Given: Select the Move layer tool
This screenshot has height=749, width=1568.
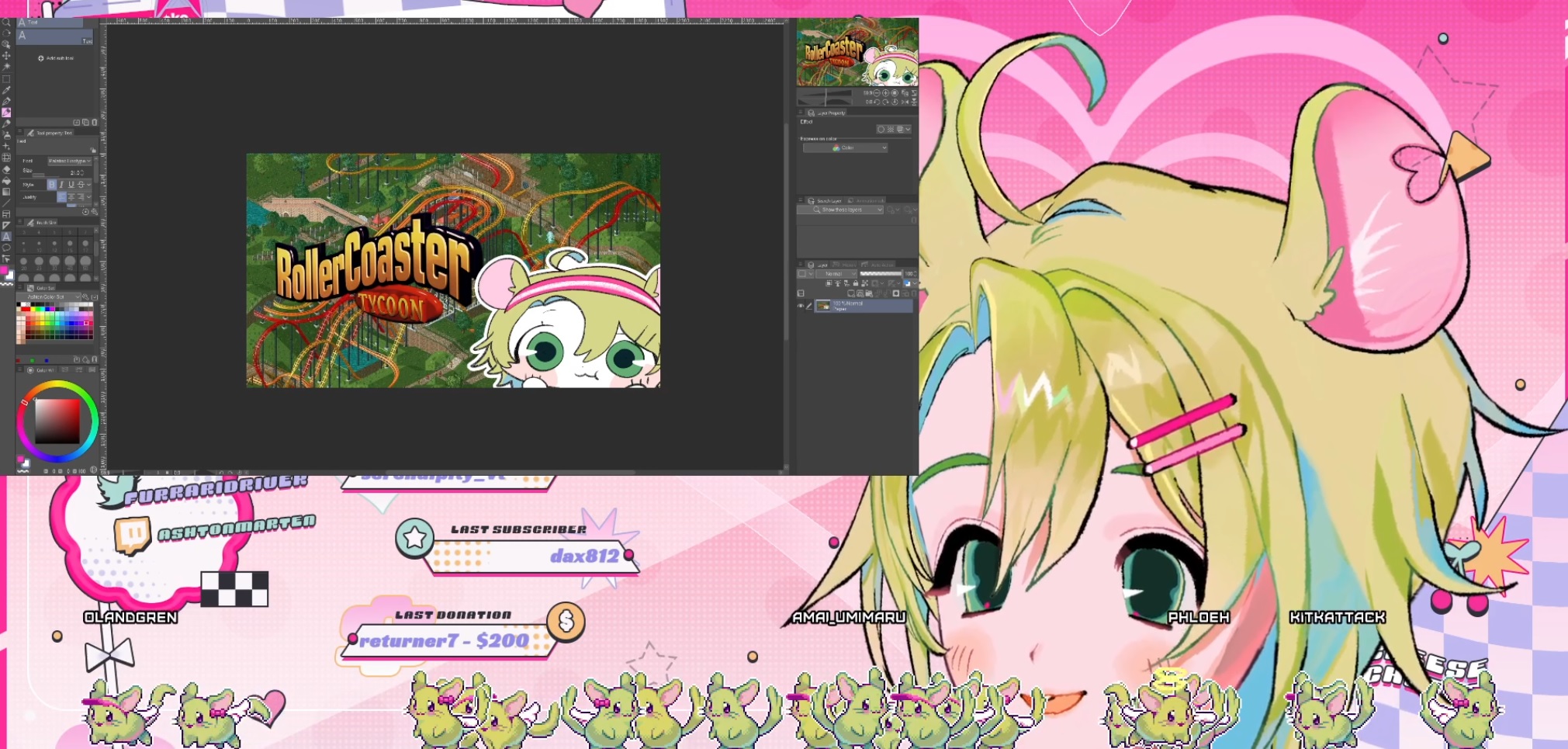Looking at the screenshot, I should [x=6, y=55].
